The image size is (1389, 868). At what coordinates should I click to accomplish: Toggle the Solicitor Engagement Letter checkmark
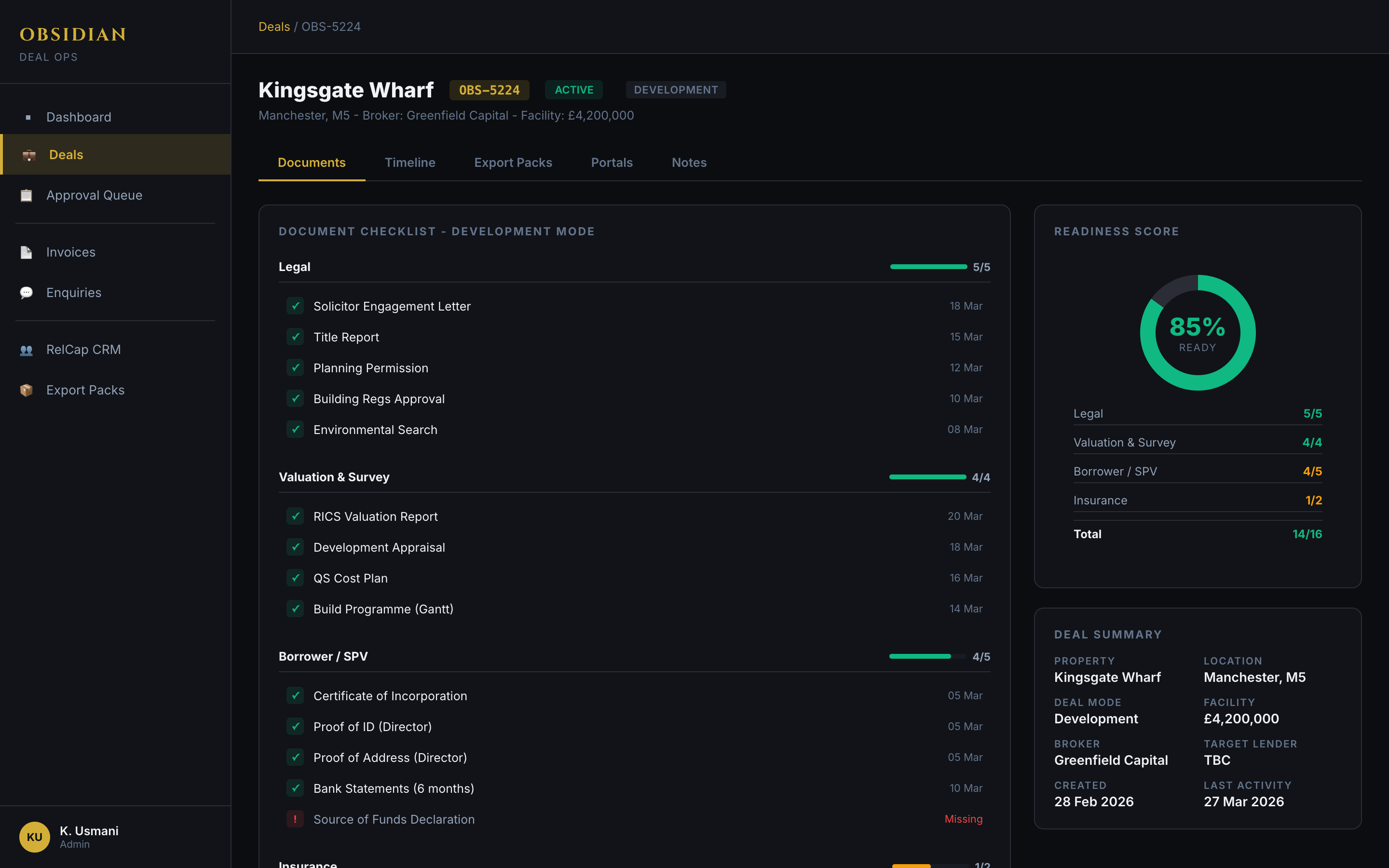(295, 306)
